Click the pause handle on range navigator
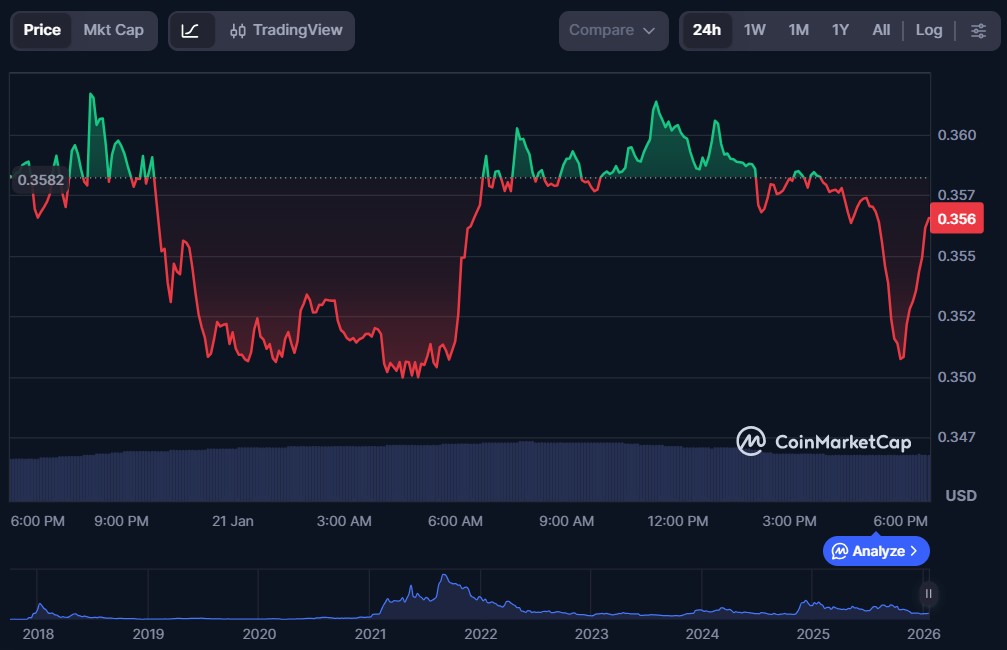The height and width of the screenshot is (650, 1007). click(929, 594)
